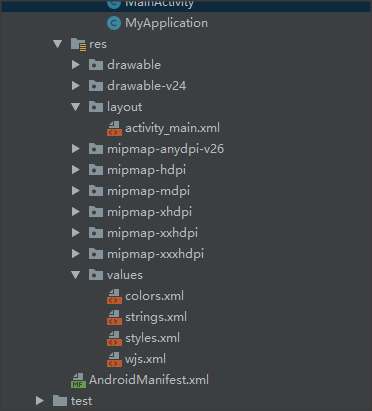
Task: Click the mipmap-mdpi folder icon
Action: pos(96,191)
